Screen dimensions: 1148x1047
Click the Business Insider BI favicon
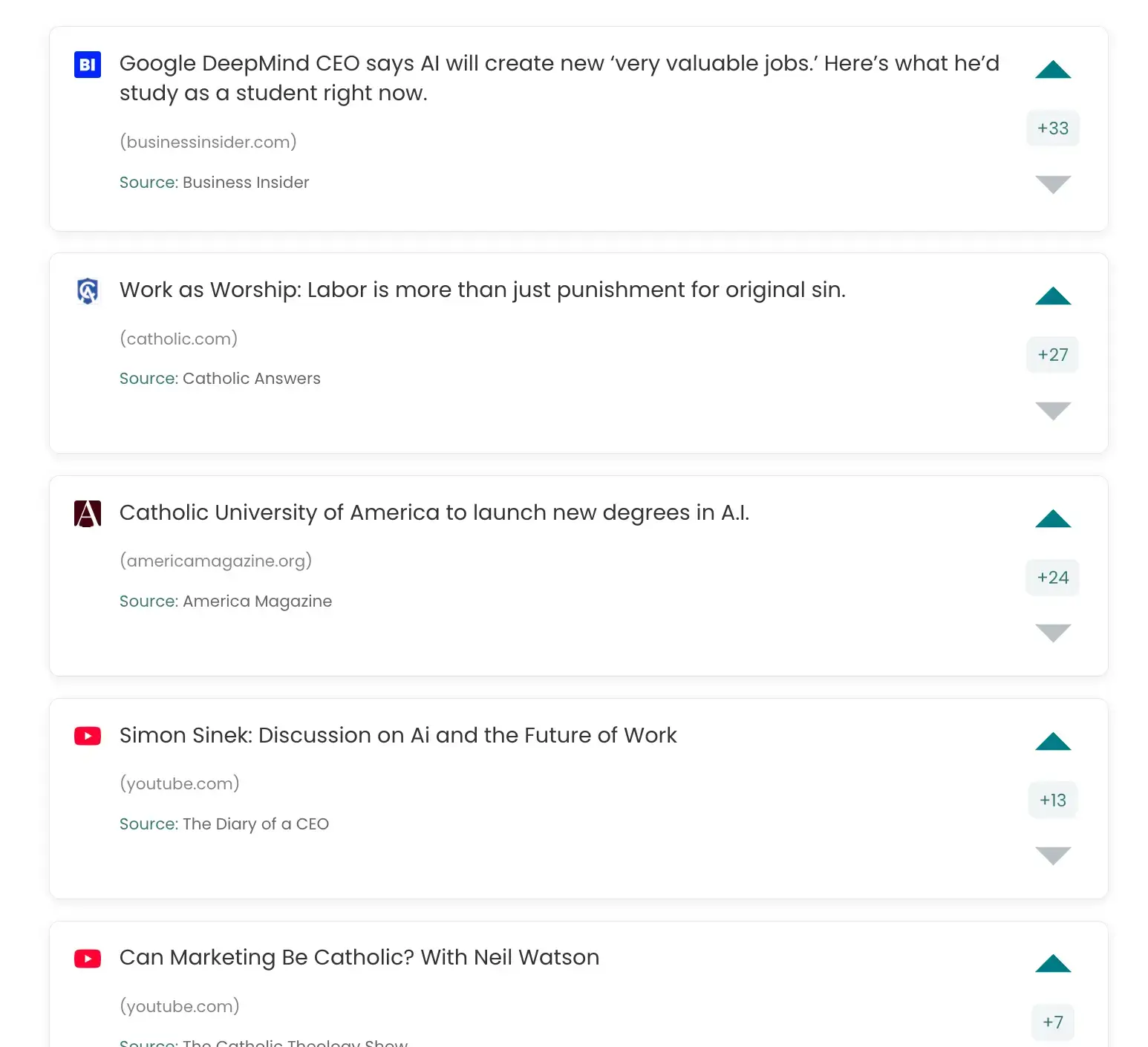coord(88,65)
